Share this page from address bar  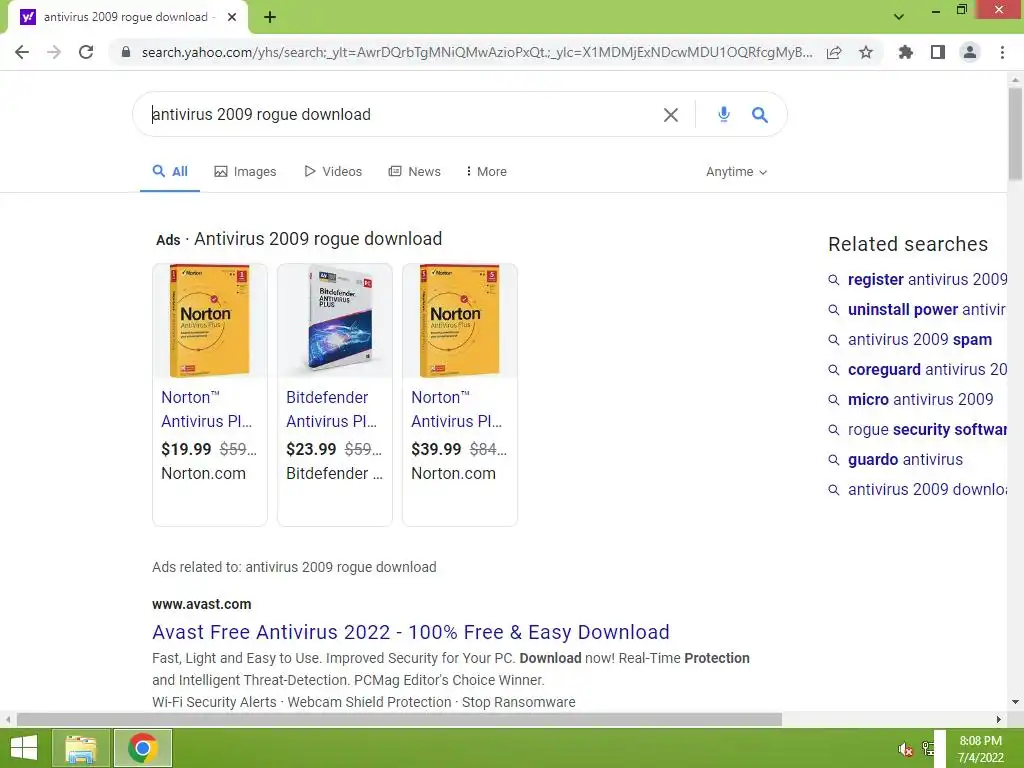[834, 52]
